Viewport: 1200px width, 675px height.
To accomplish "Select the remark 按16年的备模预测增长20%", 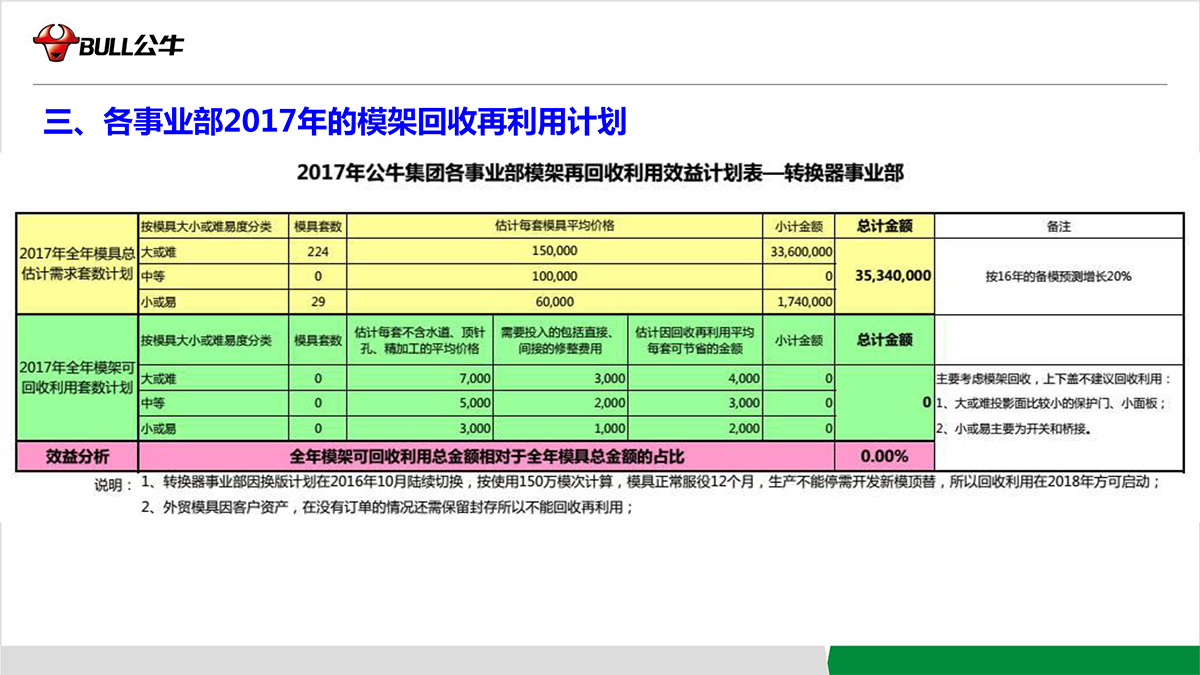I will point(1058,276).
